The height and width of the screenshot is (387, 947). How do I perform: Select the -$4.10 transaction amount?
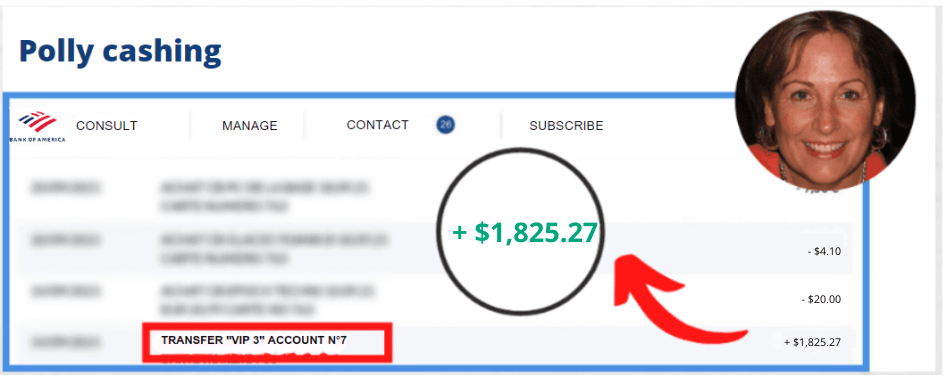pos(824,252)
